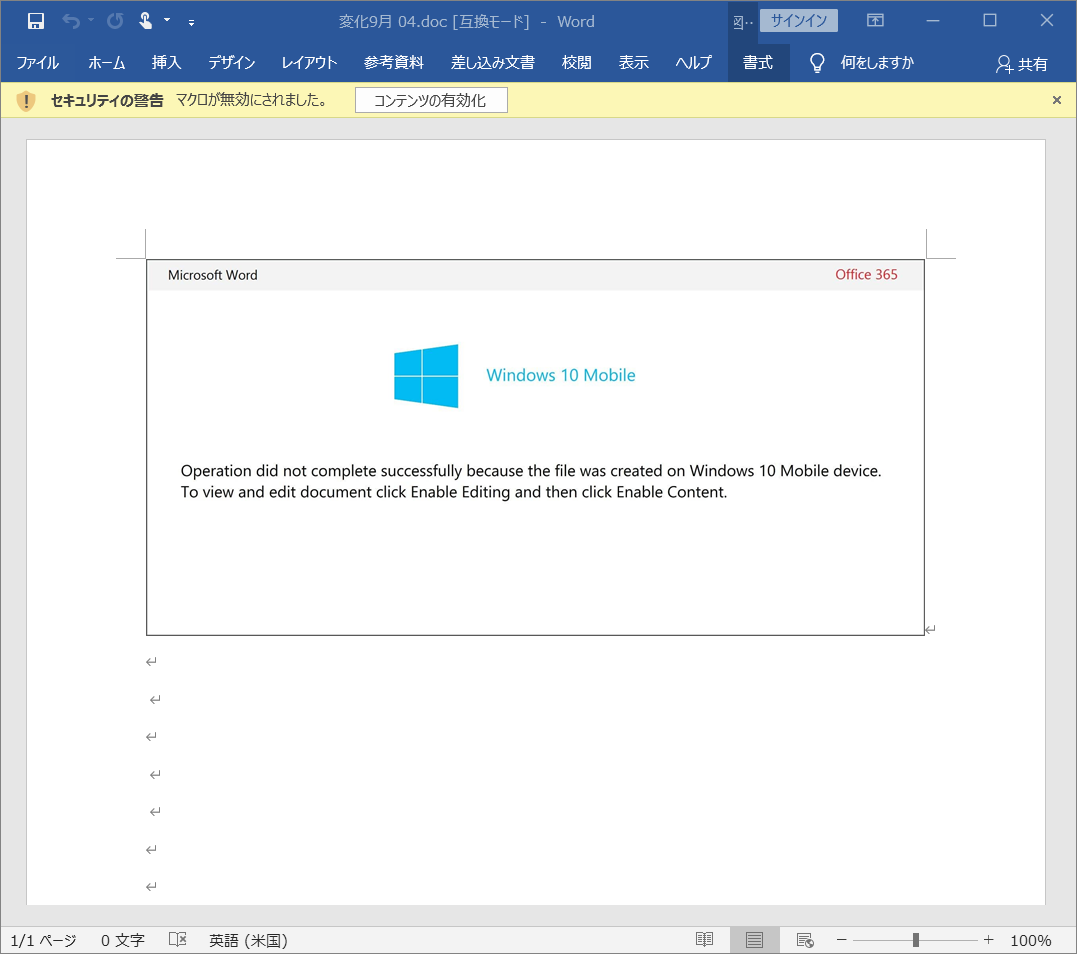
Task: Click the zoom in plus button
Action: (x=988, y=940)
